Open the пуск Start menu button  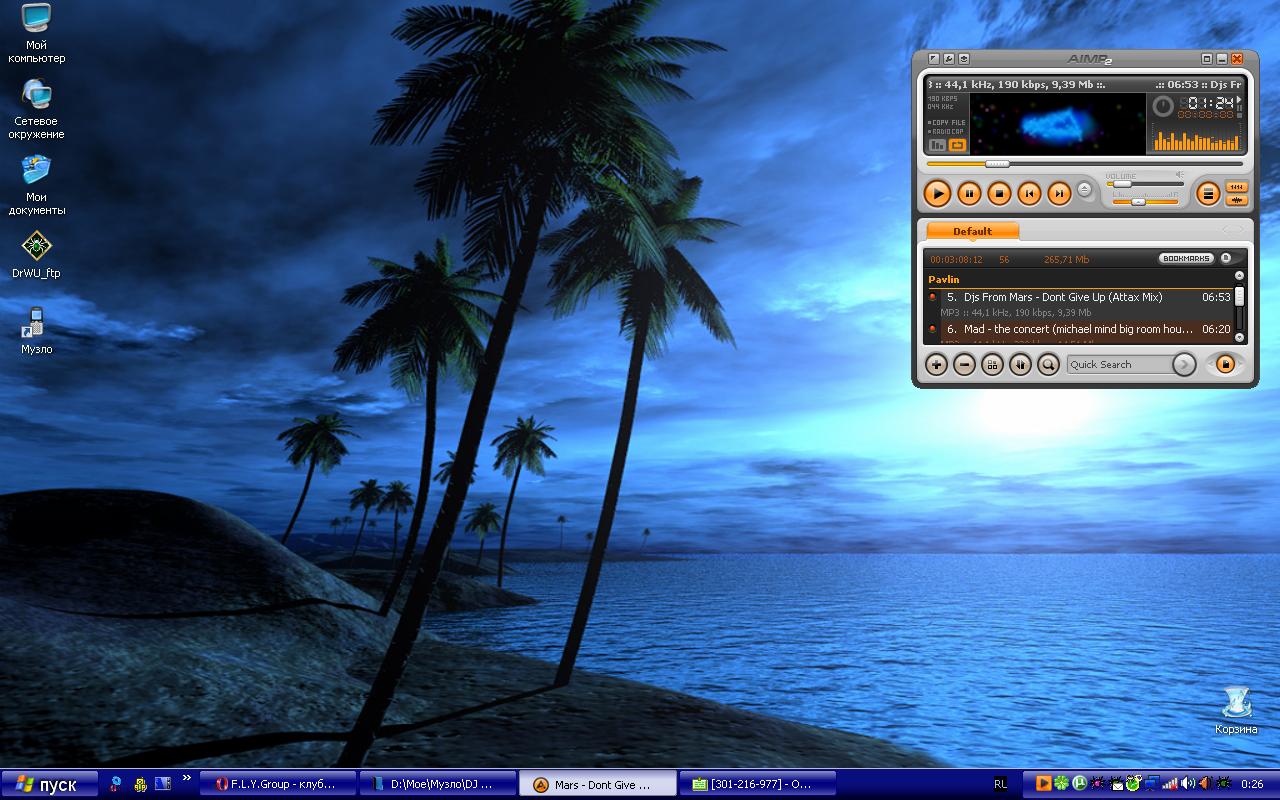pos(49,784)
